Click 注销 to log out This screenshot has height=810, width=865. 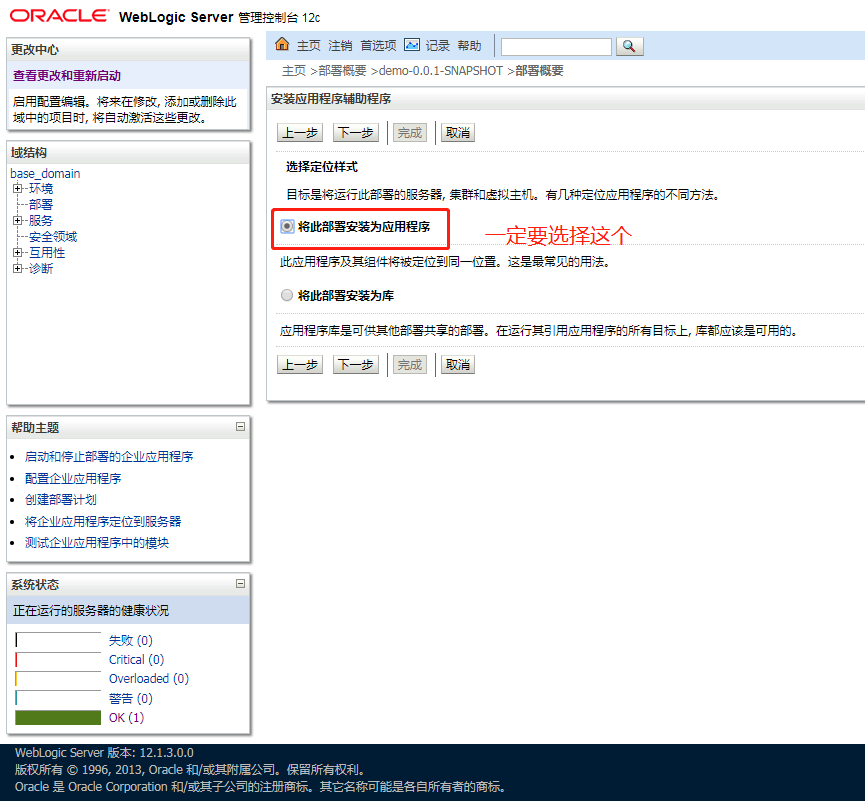pyautogui.click(x=340, y=46)
